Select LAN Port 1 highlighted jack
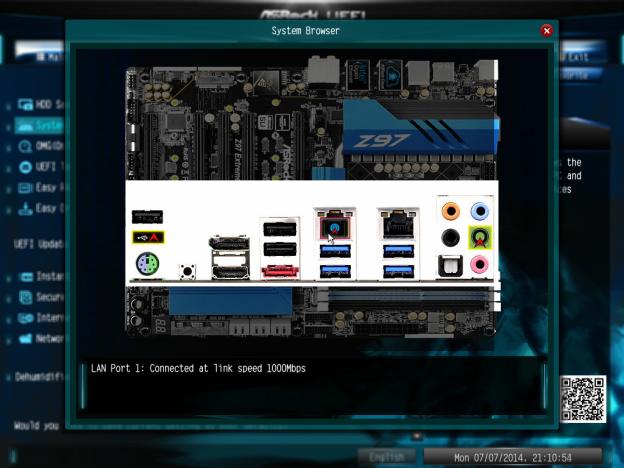624x468 pixels. [x=335, y=226]
